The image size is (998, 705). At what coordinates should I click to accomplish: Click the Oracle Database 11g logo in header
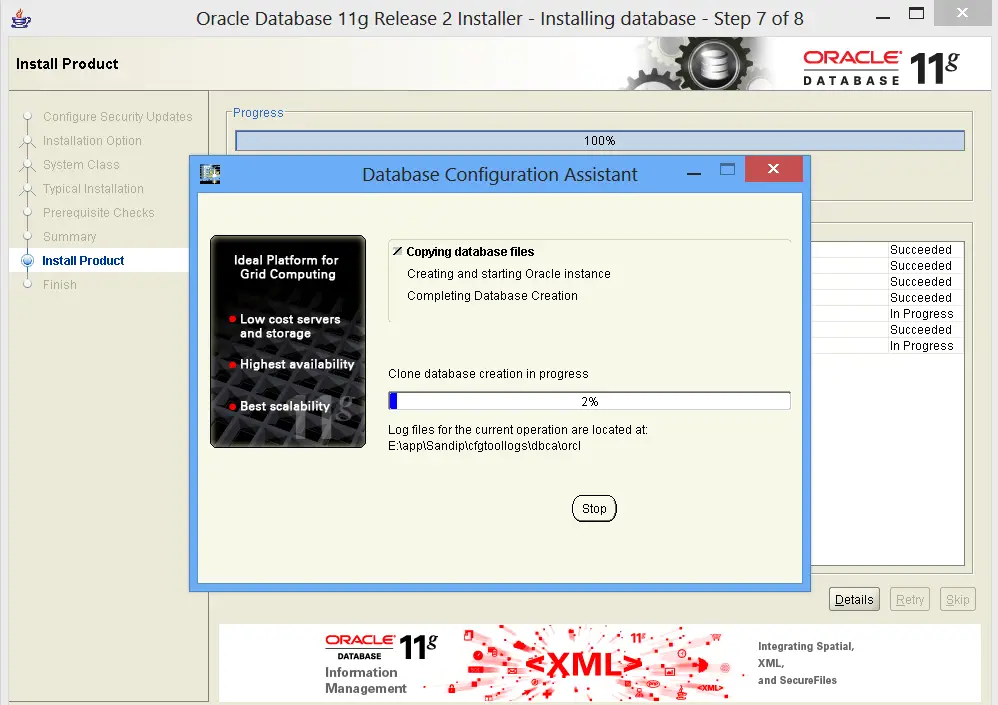click(880, 68)
